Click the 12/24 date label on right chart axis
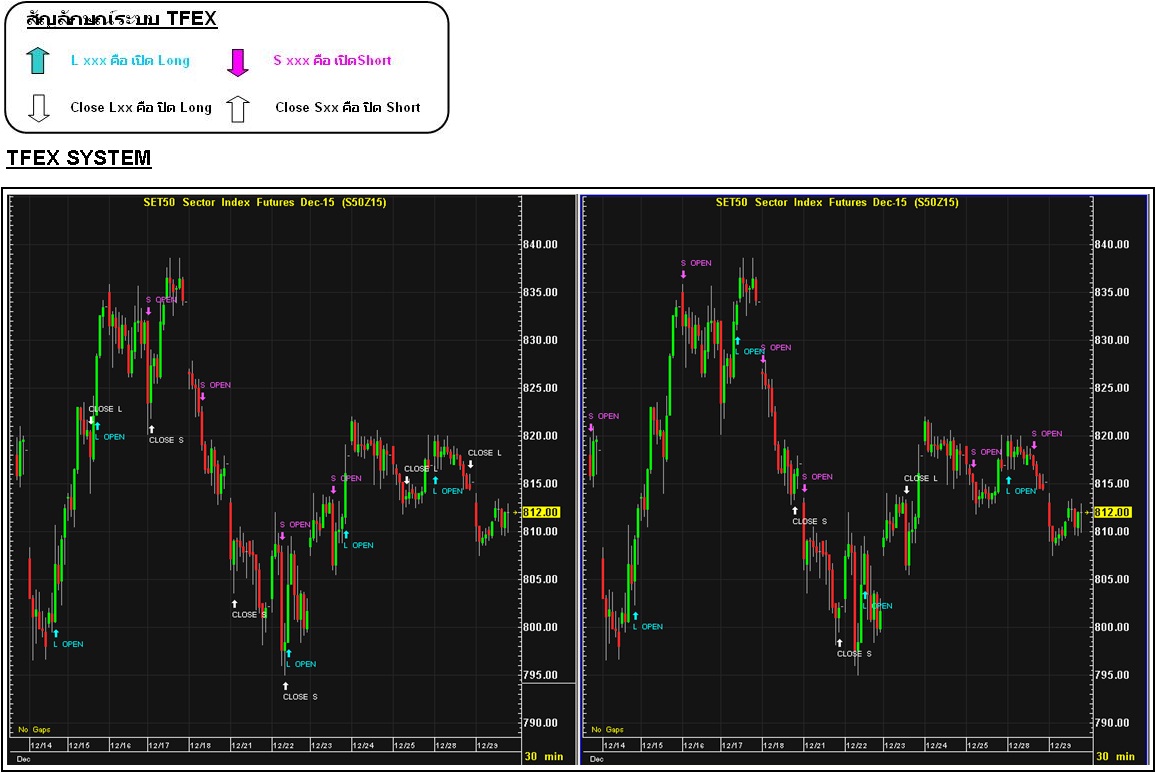The image size is (1156, 773). [936, 745]
